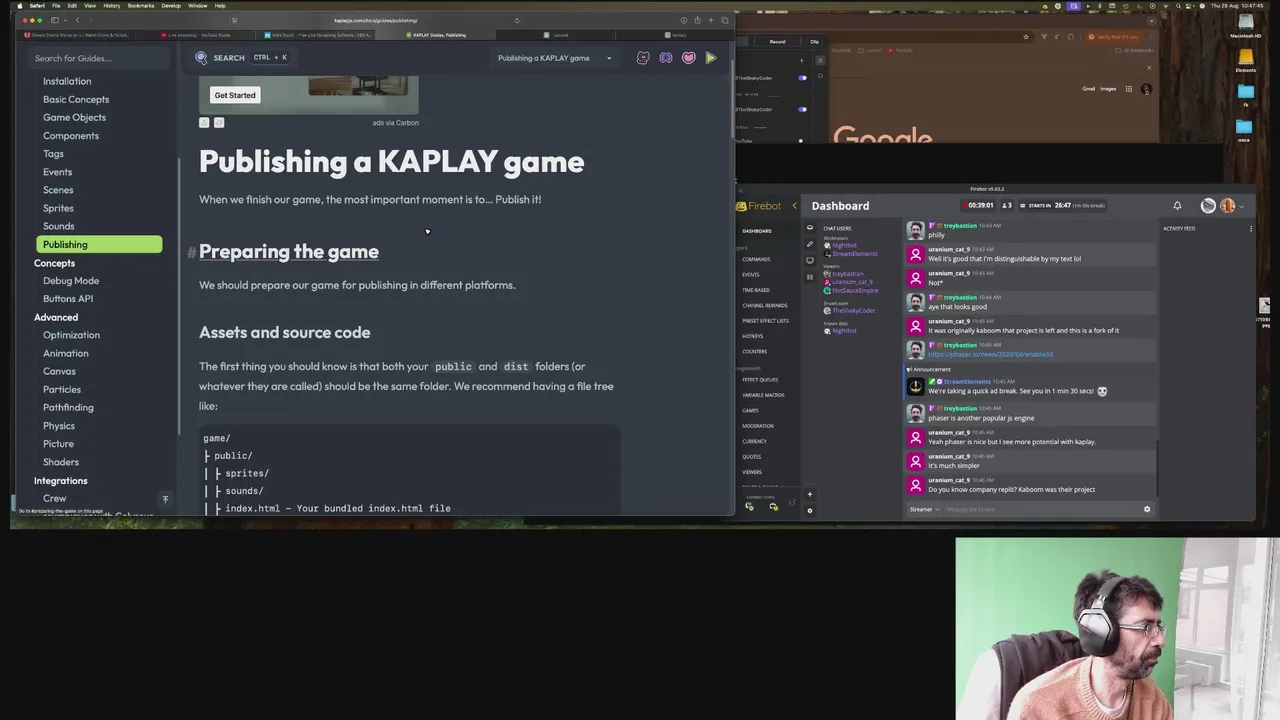
Task: Open Game Objects guide in sidebar
Action: [x=74, y=117]
